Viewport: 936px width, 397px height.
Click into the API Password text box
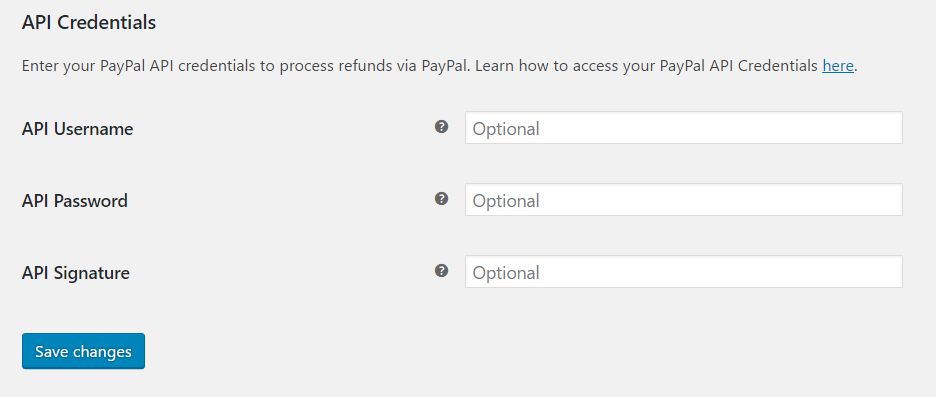click(683, 200)
